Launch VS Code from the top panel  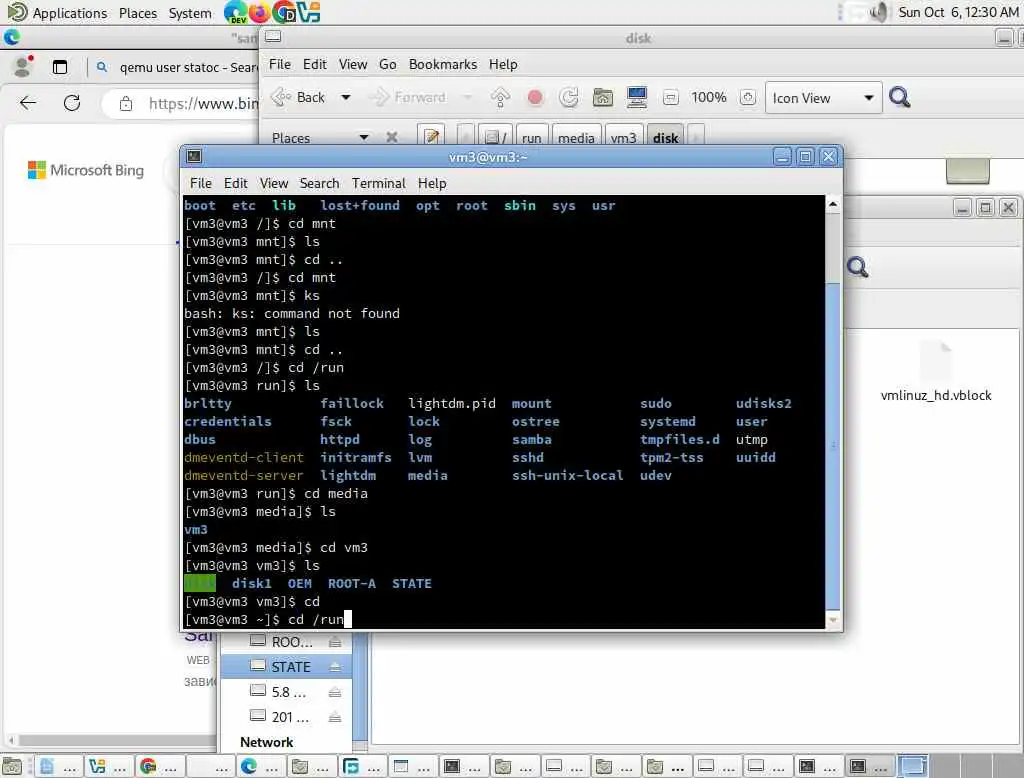pos(308,12)
